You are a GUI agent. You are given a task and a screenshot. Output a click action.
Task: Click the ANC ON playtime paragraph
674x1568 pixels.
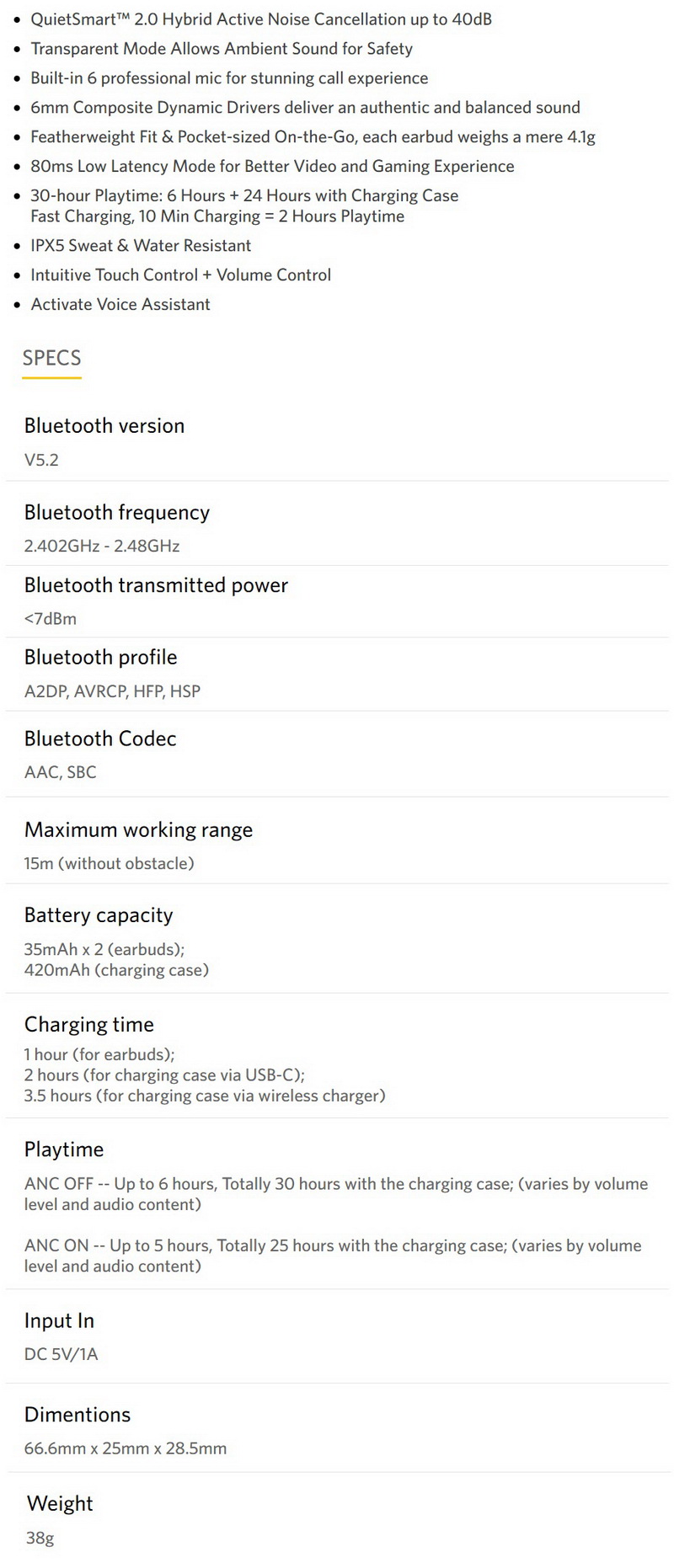pyautogui.click(x=333, y=1256)
